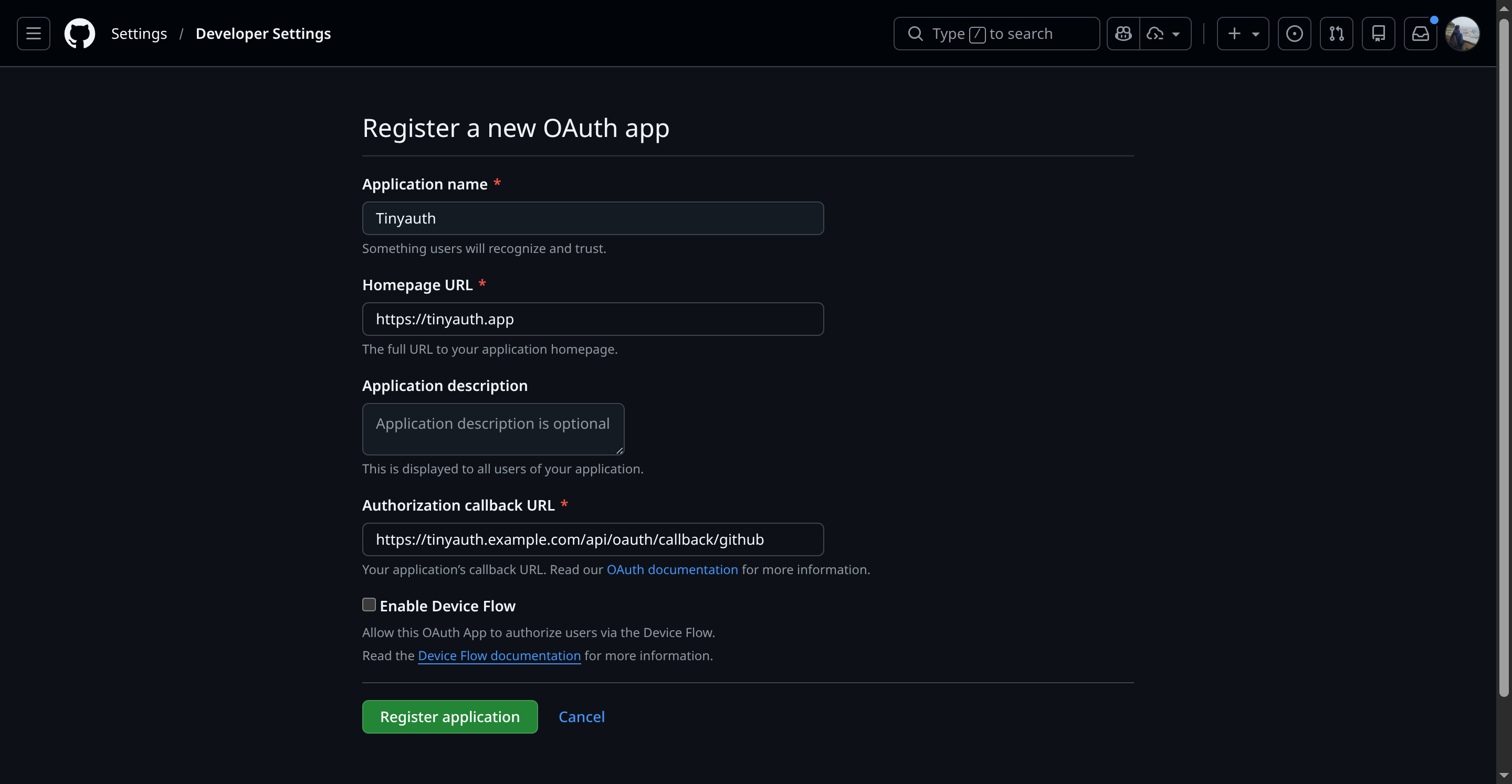Viewport: 1512px width, 784px height.
Task: Expand the create new dropdown
Action: coord(1243,34)
